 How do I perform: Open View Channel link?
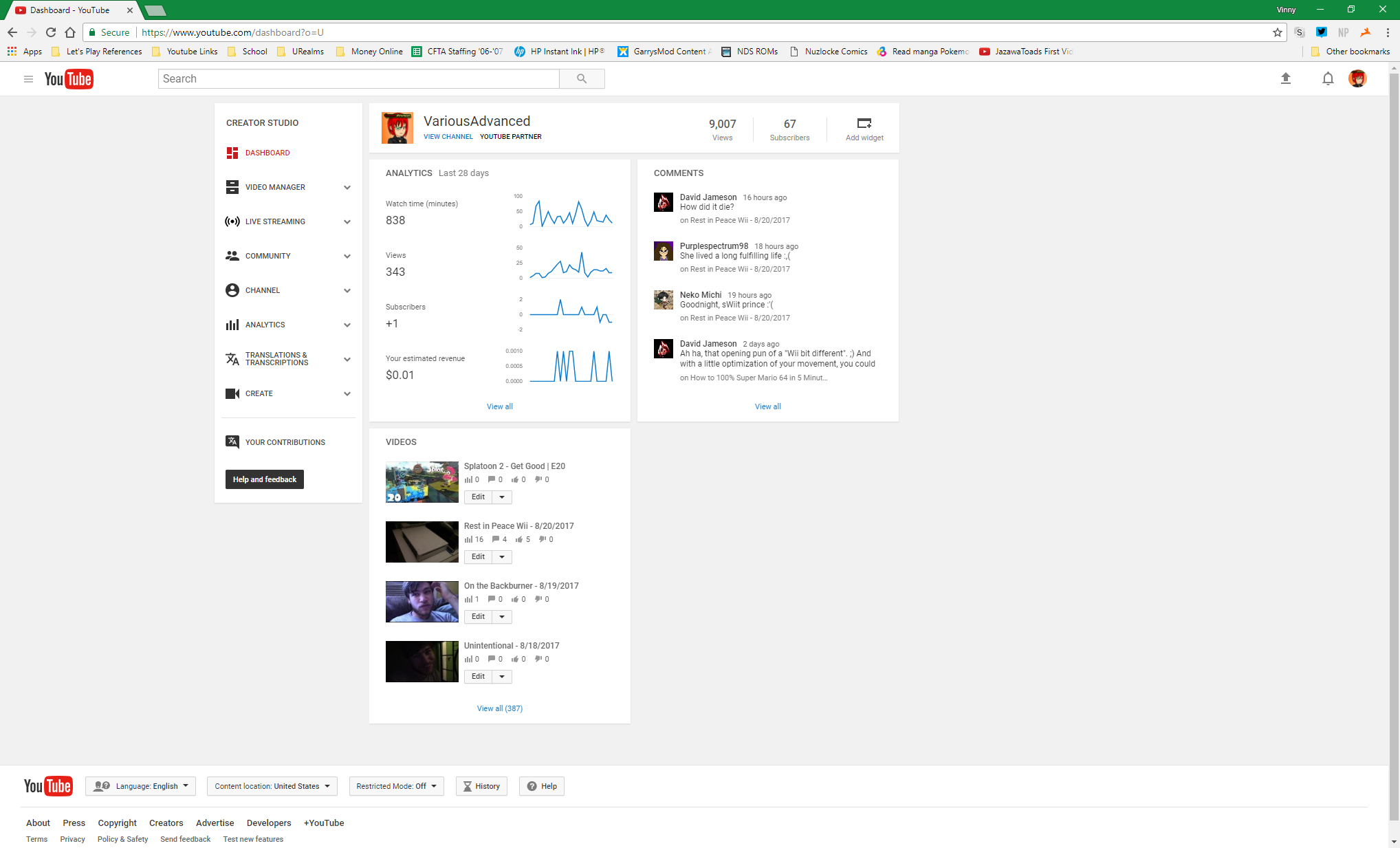click(448, 137)
